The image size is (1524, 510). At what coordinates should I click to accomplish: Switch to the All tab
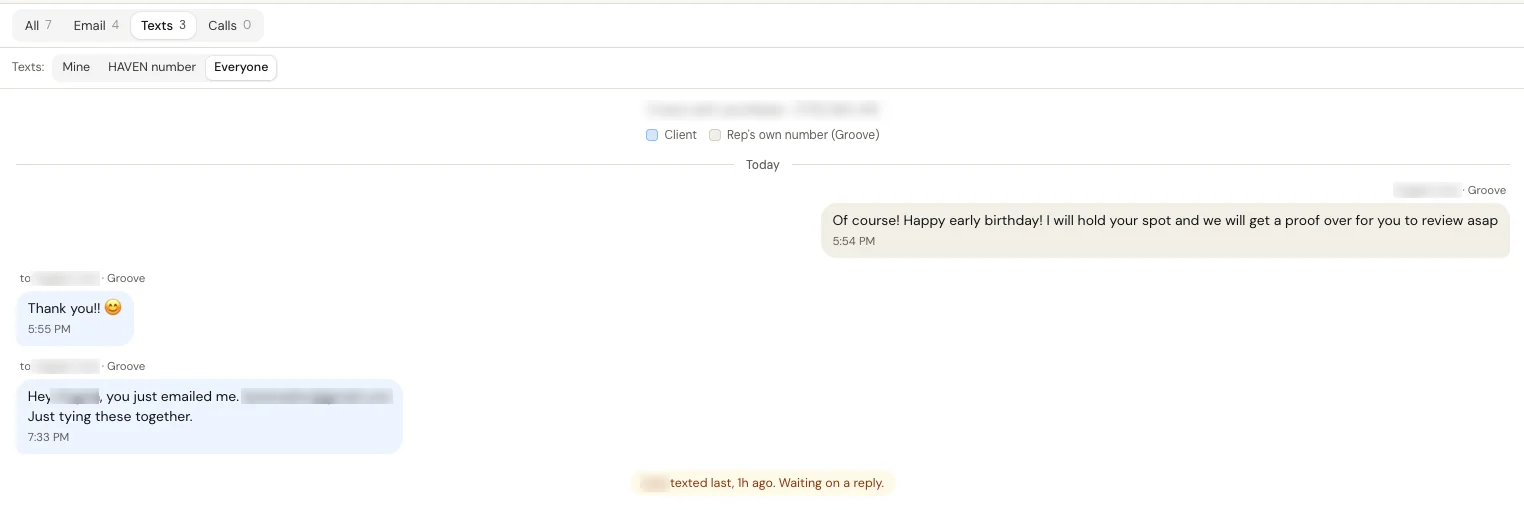pyautogui.click(x=38, y=25)
